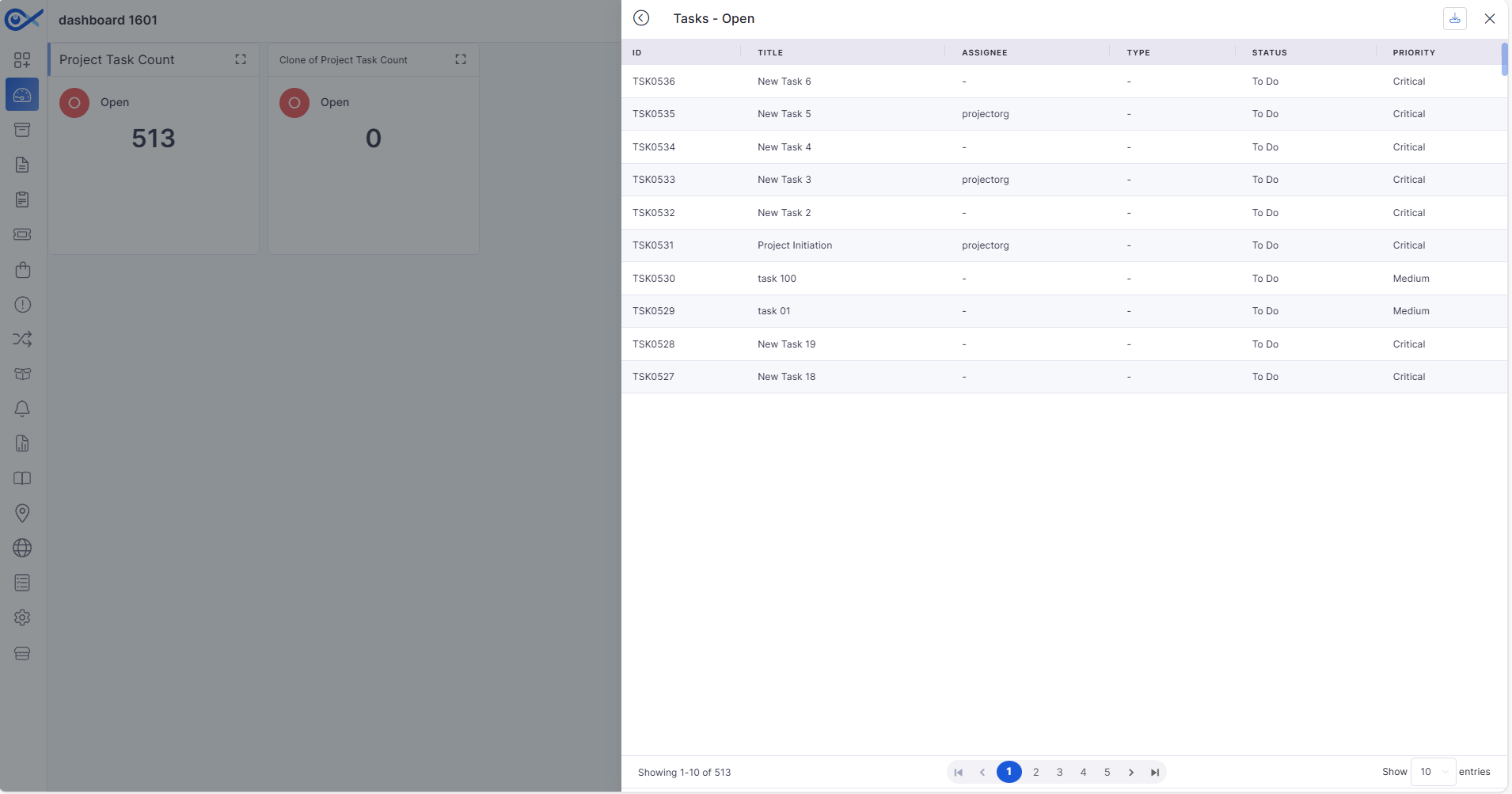Sort by the PRIORITY column header
1512x794 pixels.
(1414, 52)
